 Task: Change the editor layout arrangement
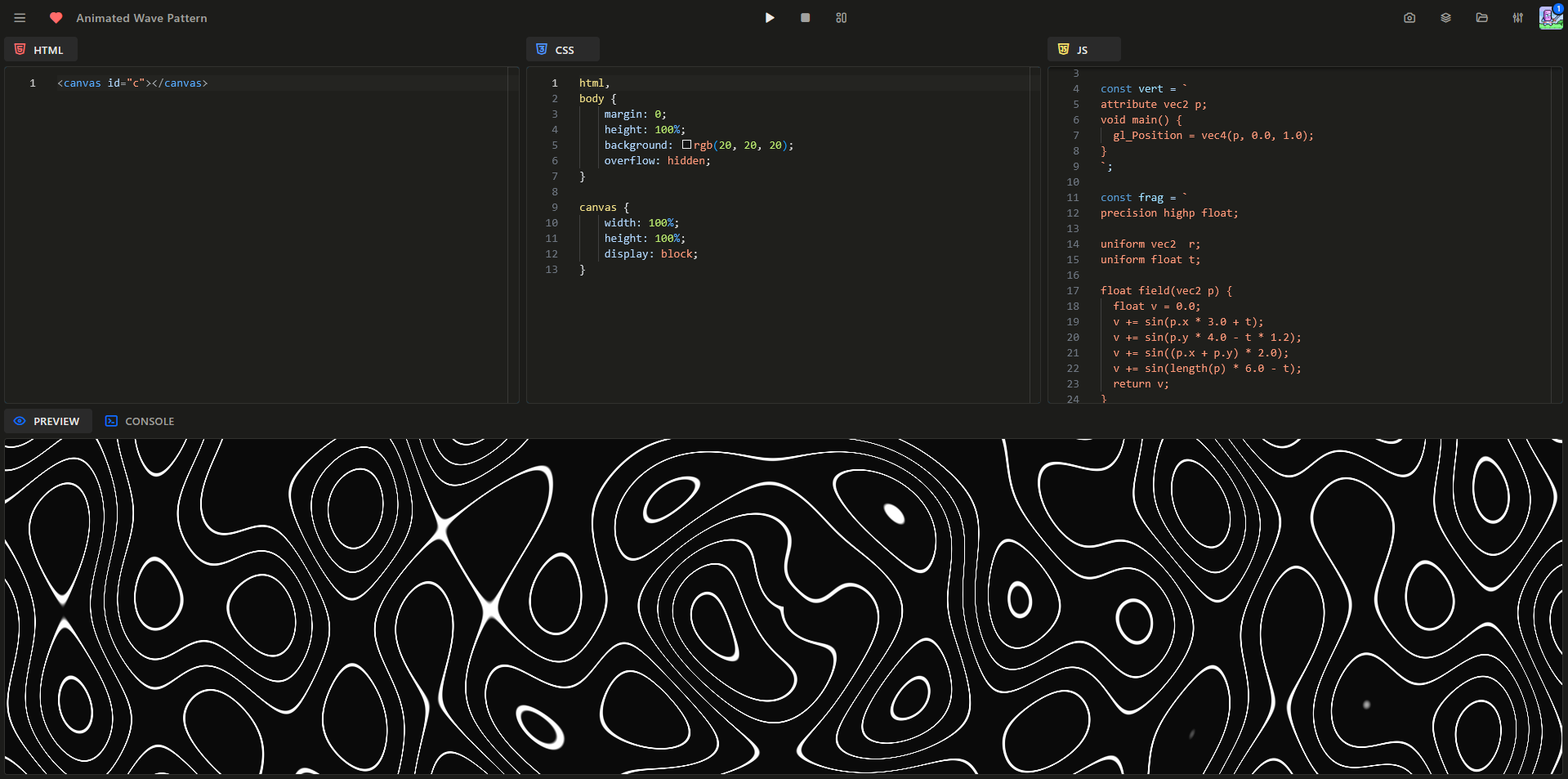(841, 17)
